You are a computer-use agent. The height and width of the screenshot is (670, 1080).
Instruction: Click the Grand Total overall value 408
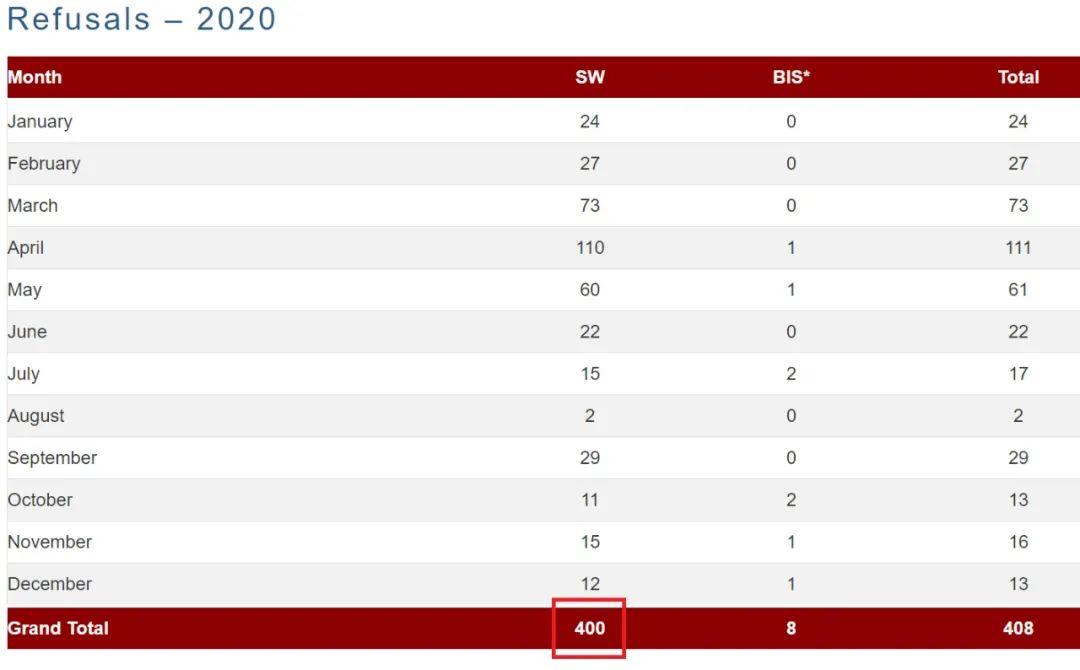[1018, 628]
